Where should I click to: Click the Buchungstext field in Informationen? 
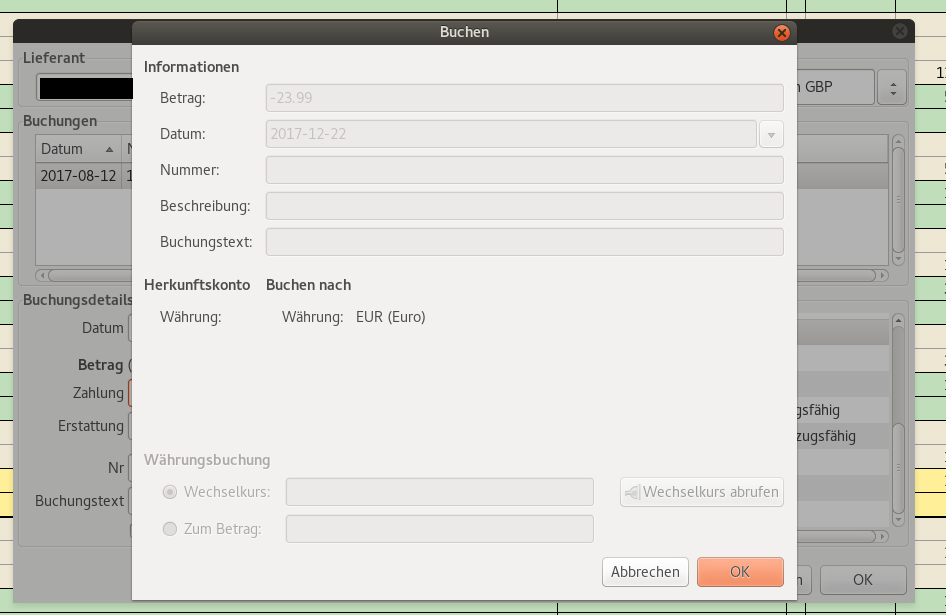click(x=524, y=242)
